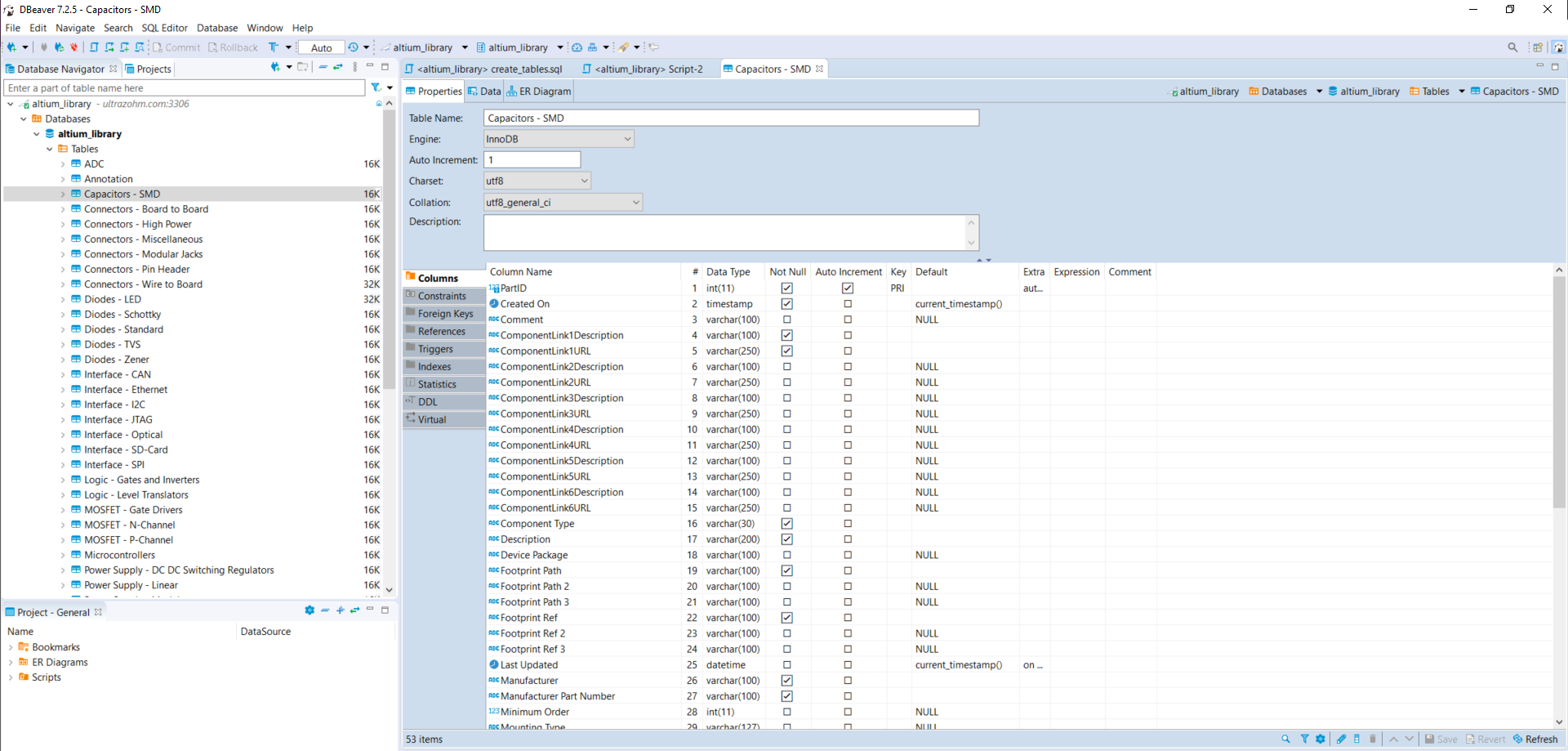Click the Link with Editor arrows in Database Navigator
1568x751 pixels.
[338, 68]
